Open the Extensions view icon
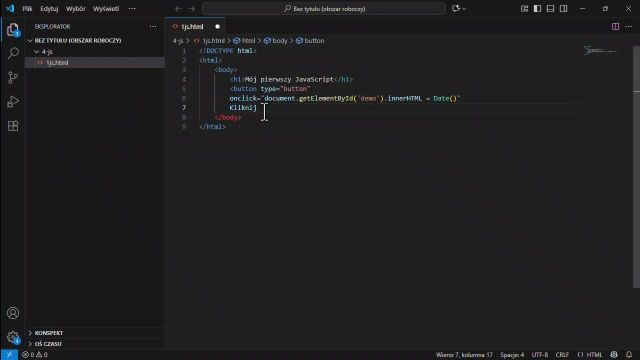The width and height of the screenshot is (640, 360). point(13,126)
